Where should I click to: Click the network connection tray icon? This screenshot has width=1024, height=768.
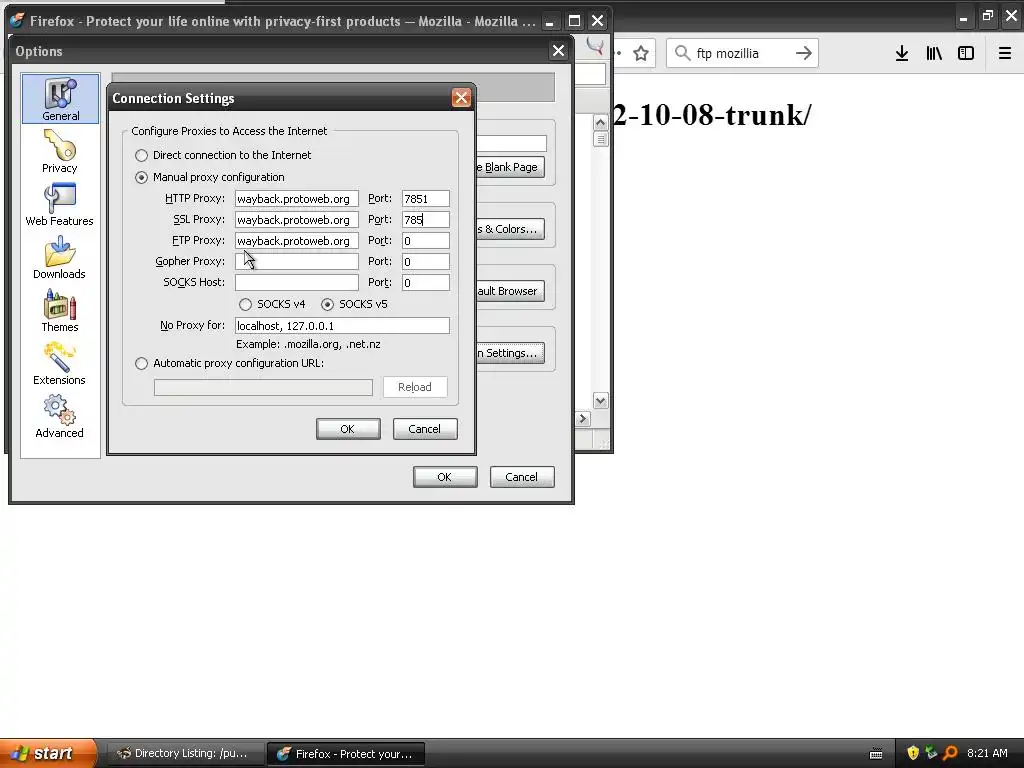tap(931, 753)
